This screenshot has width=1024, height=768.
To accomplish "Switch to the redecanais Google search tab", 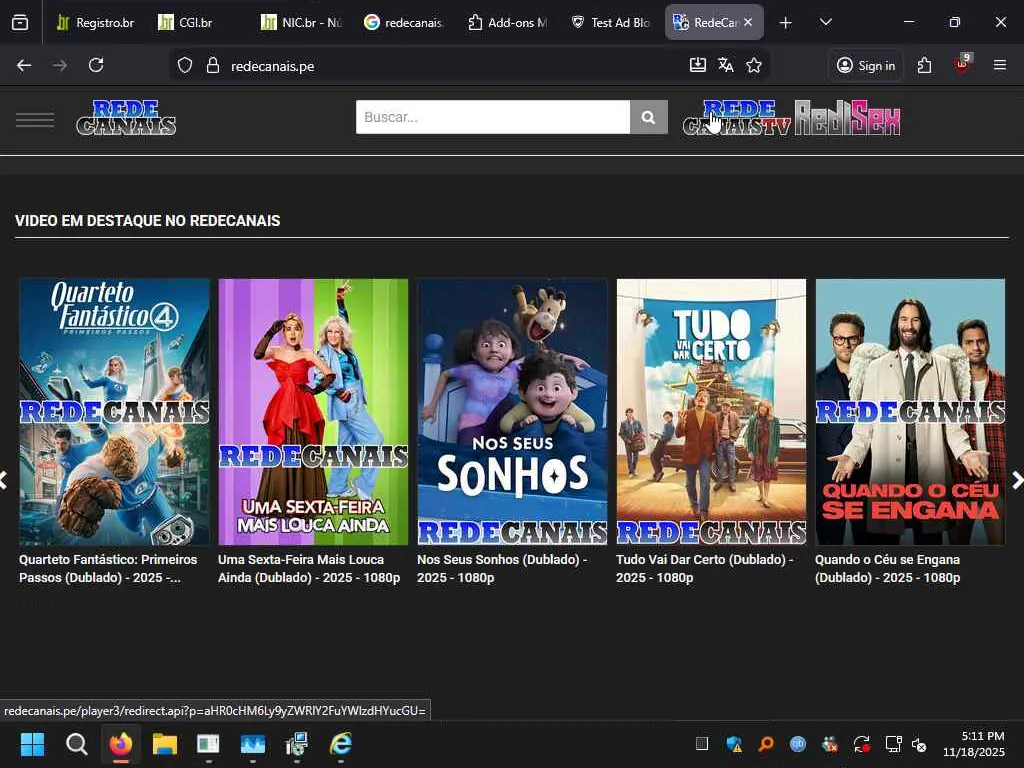I will pos(404,22).
